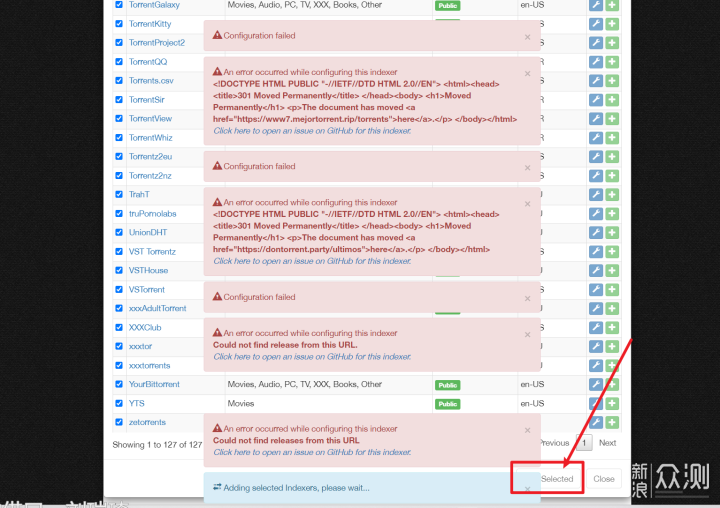Open configure wrench for VST Torrentz
720x508 pixels.
coord(596,251)
